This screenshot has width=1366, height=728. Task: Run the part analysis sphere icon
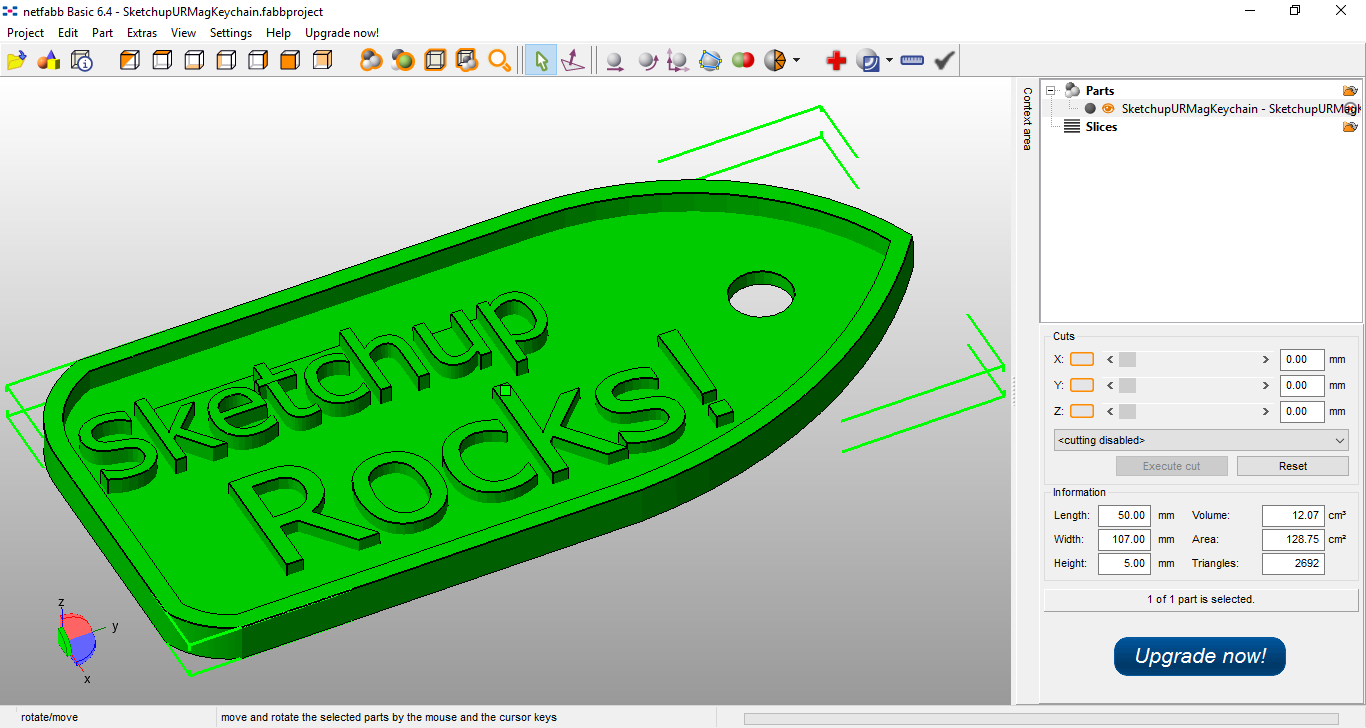click(868, 61)
